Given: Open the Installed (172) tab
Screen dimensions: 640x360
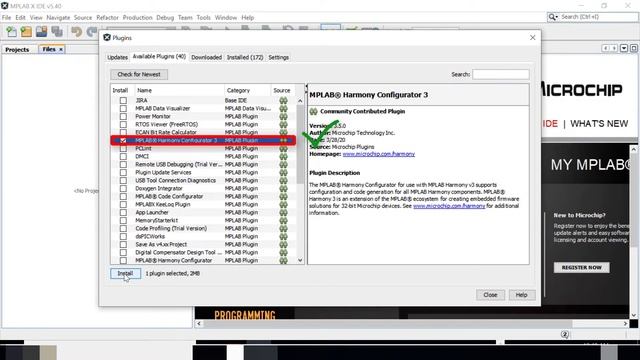Looking at the screenshot, I should (x=245, y=58).
